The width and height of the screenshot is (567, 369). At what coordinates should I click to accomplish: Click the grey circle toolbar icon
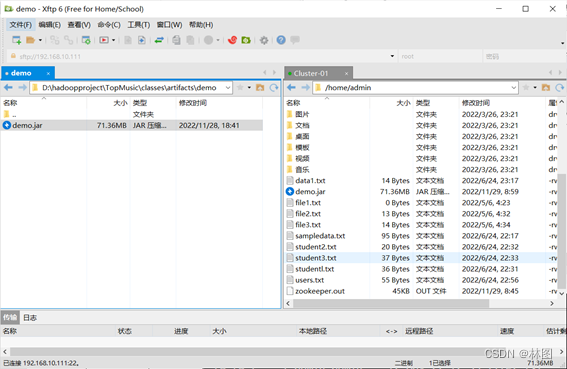[209, 40]
